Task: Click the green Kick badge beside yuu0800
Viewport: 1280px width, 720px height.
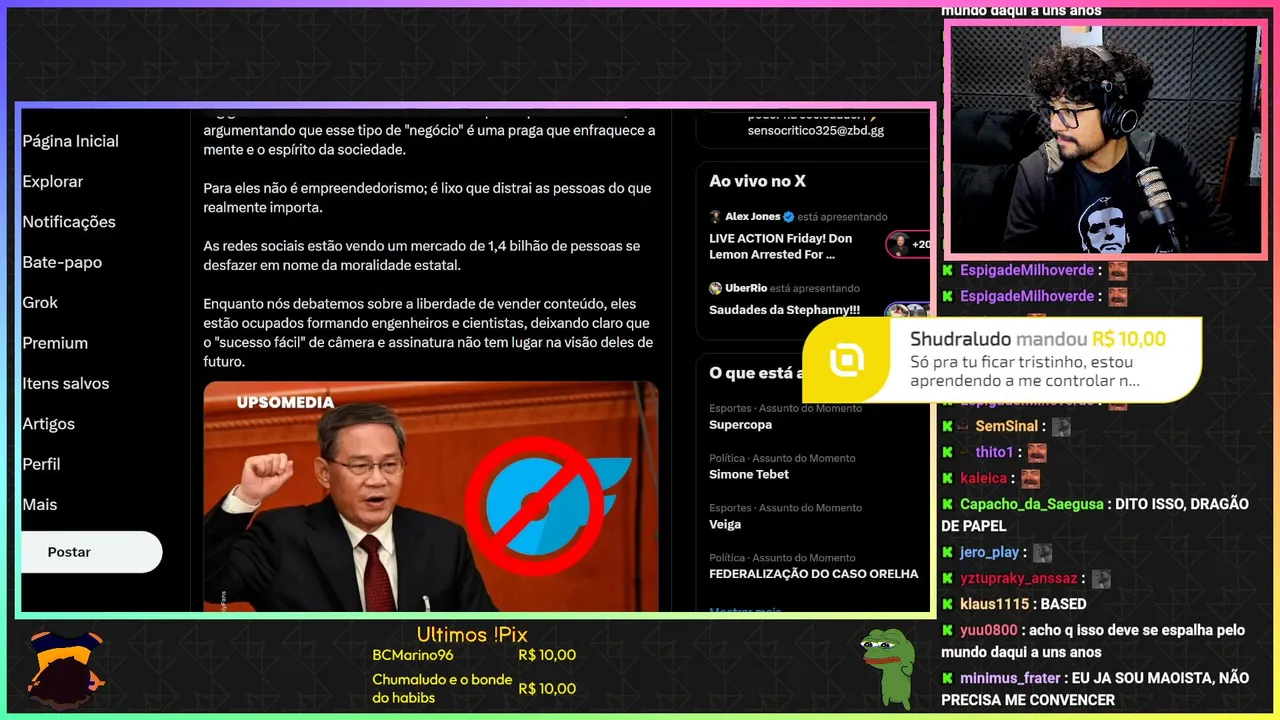Action: click(948, 630)
